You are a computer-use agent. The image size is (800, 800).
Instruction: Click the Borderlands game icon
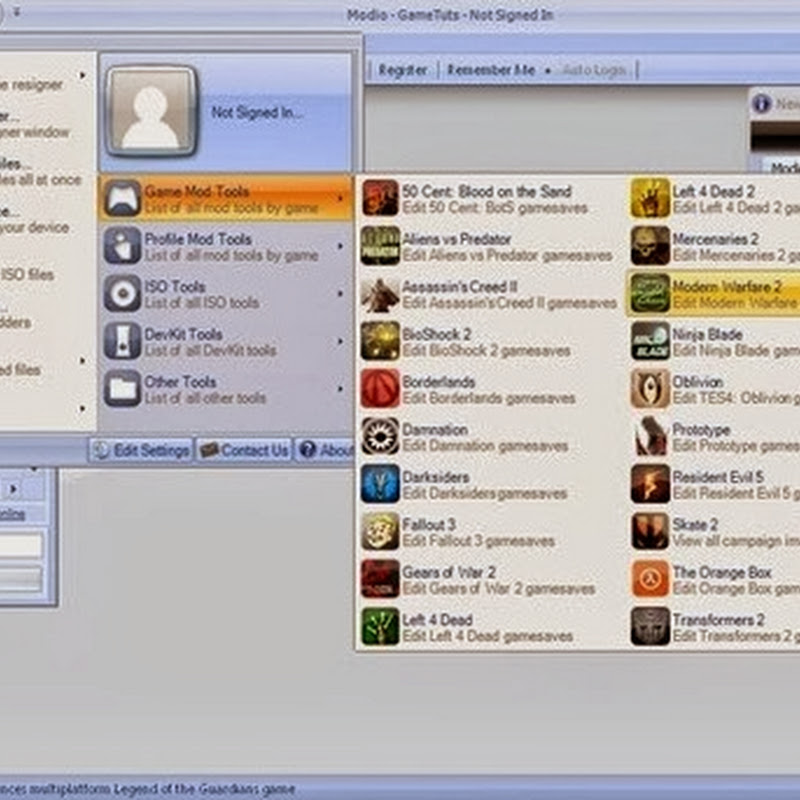pos(380,388)
